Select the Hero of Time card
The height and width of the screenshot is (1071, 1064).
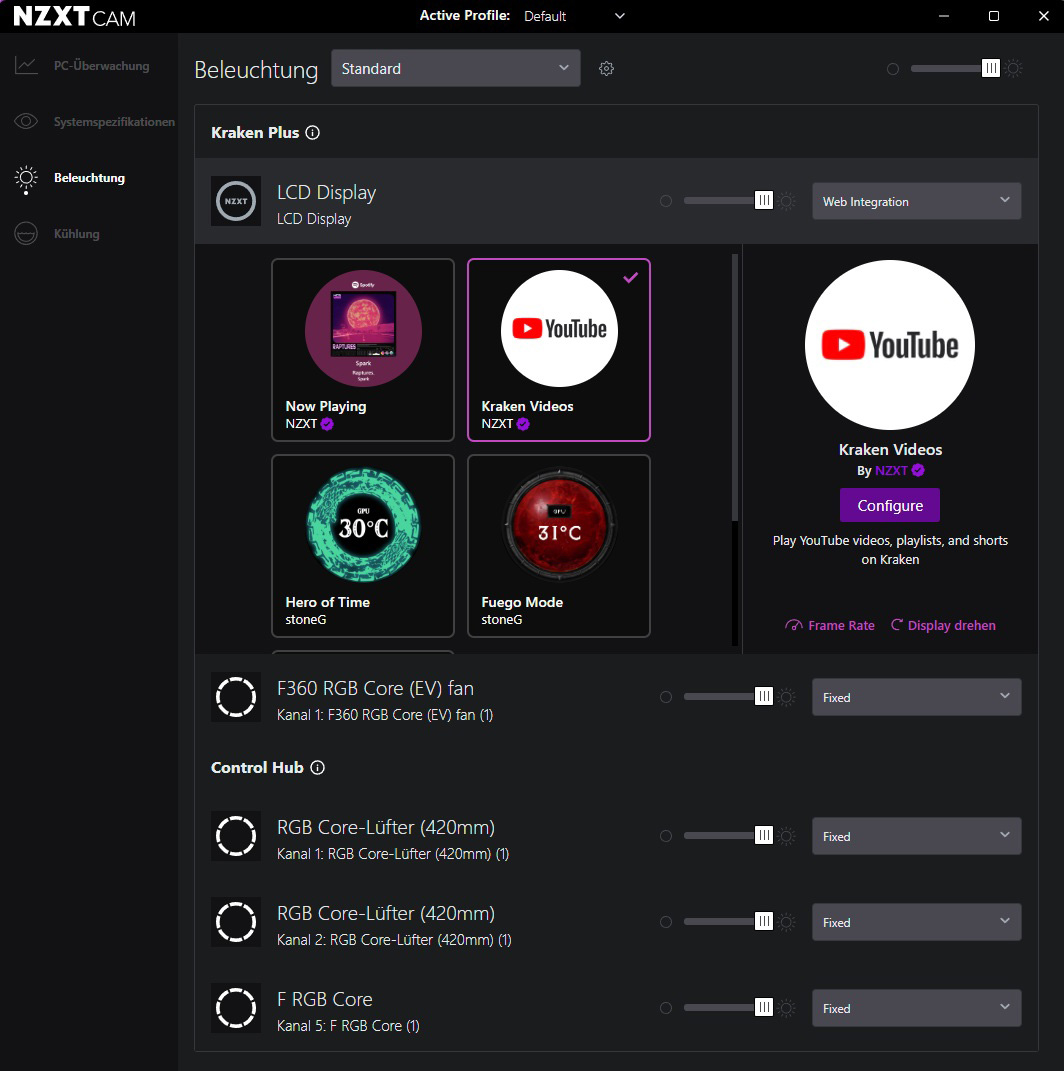pyautogui.click(x=363, y=546)
